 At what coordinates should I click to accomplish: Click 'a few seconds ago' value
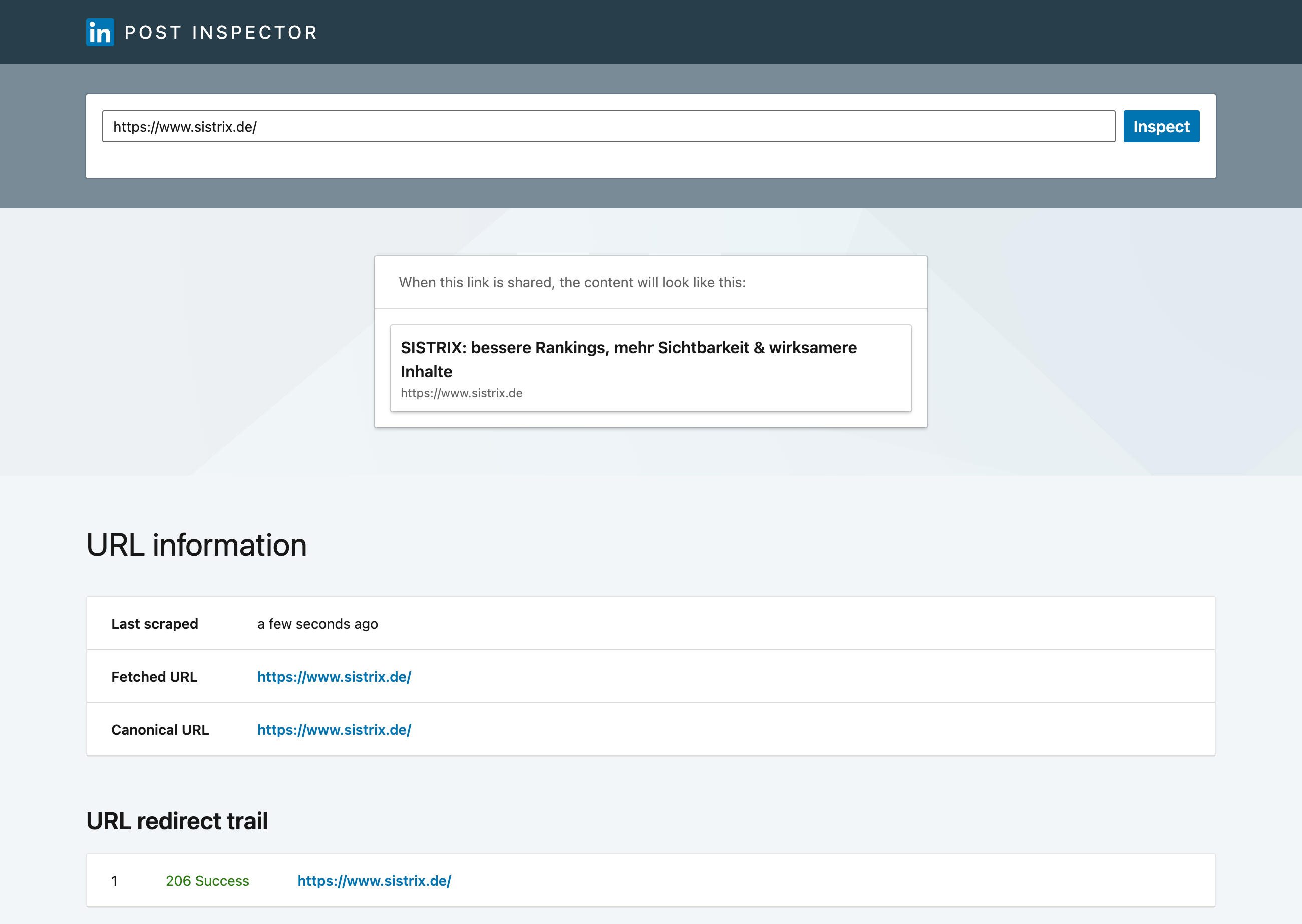click(317, 624)
